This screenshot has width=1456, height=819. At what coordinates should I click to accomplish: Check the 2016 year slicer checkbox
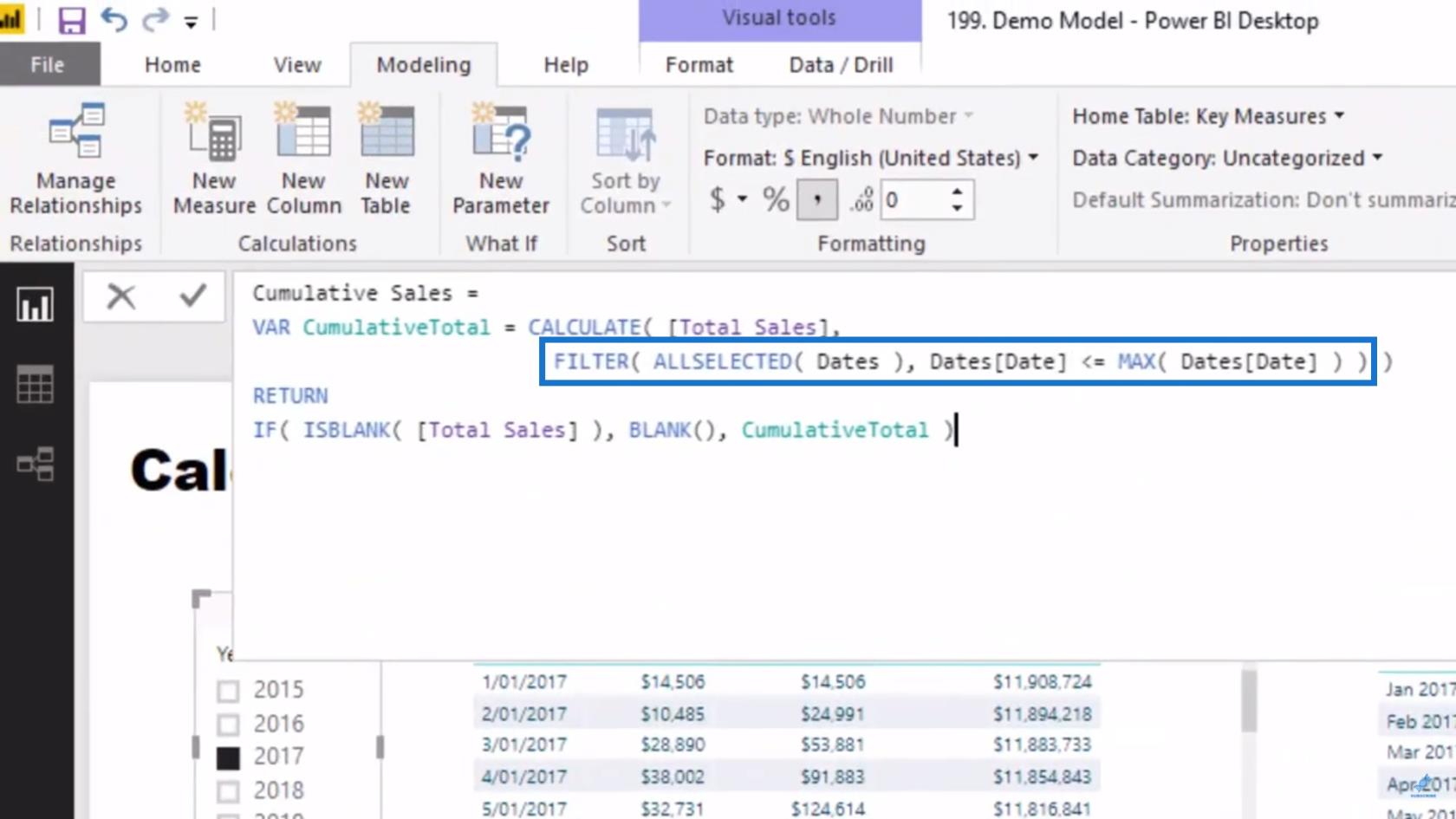tap(228, 725)
